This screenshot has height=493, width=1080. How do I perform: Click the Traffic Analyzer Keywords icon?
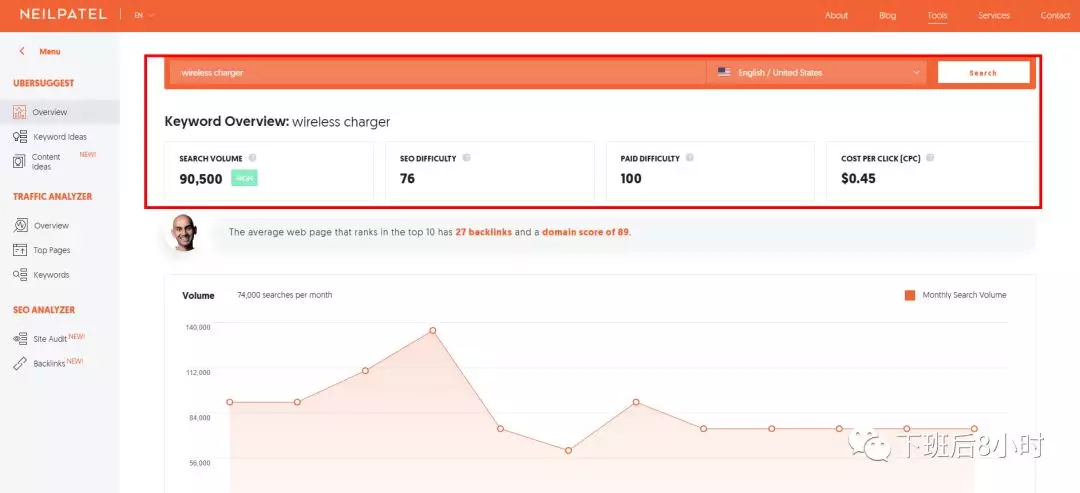pos(20,275)
